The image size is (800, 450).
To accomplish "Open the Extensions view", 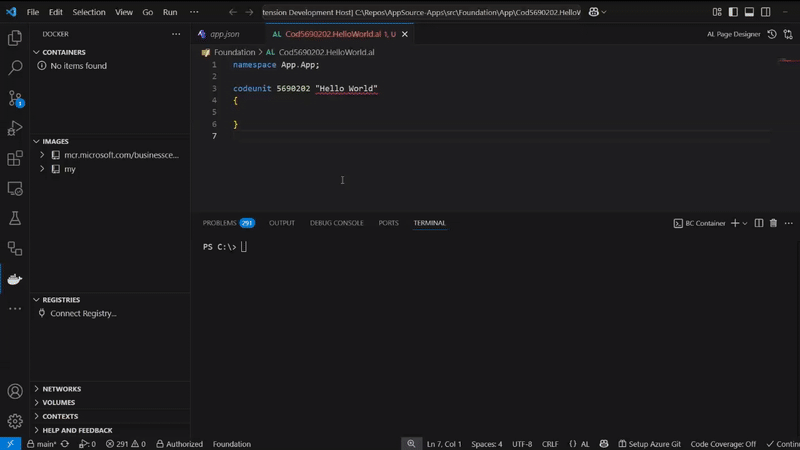I will click(15, 158).
